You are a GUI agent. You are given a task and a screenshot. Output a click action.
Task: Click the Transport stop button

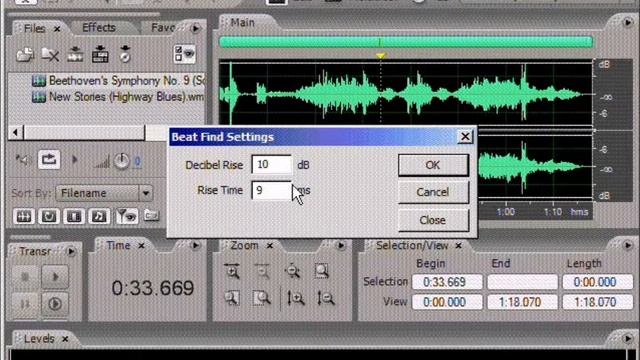click(x=25, y=277)
